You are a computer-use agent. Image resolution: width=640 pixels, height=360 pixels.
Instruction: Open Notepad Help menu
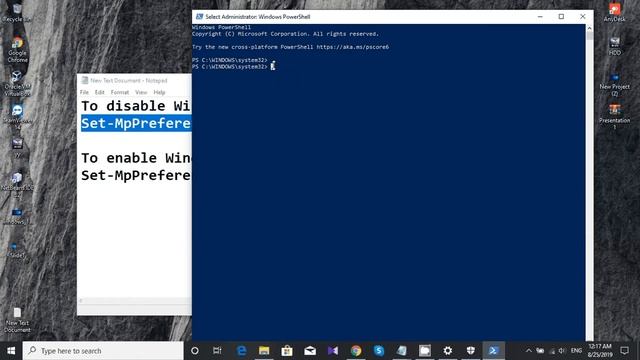click(x=159, y=92)
